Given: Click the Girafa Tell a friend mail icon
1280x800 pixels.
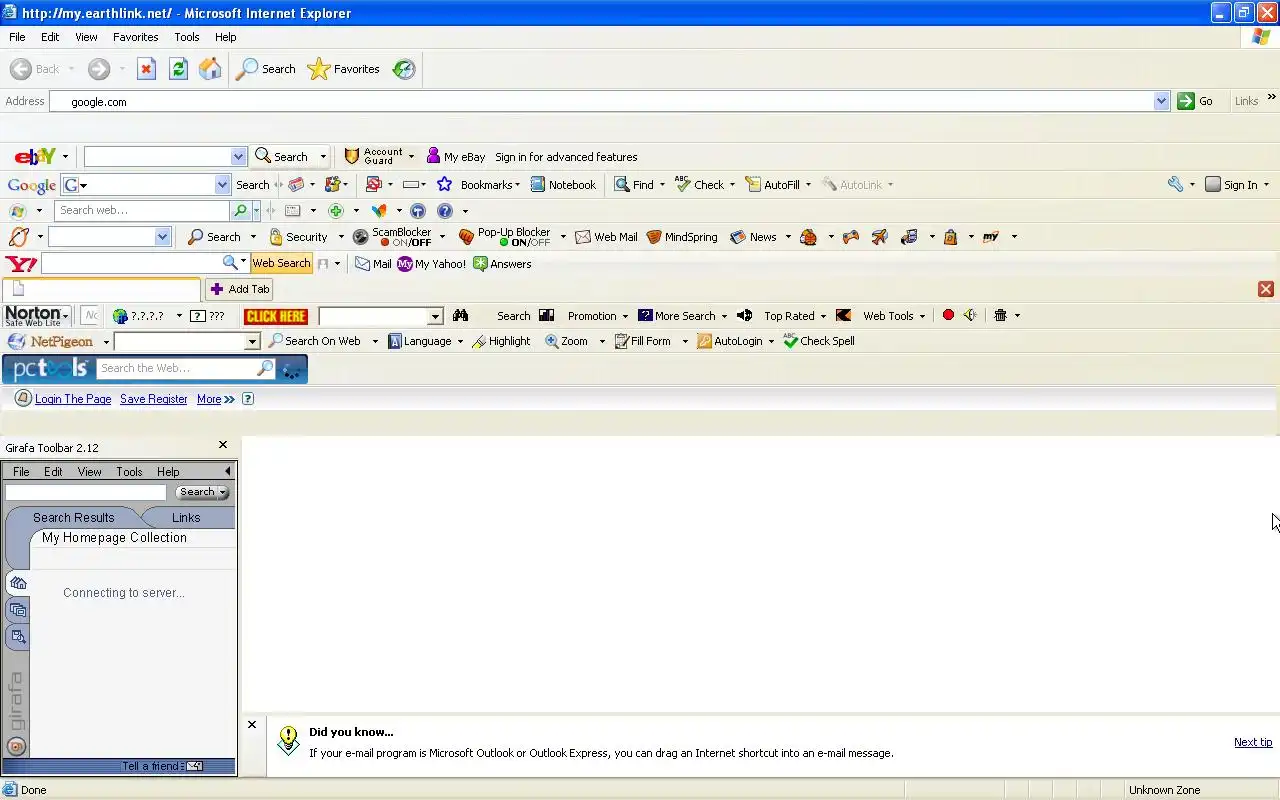Looking at the screenshot, I should (x=195, y=766).
